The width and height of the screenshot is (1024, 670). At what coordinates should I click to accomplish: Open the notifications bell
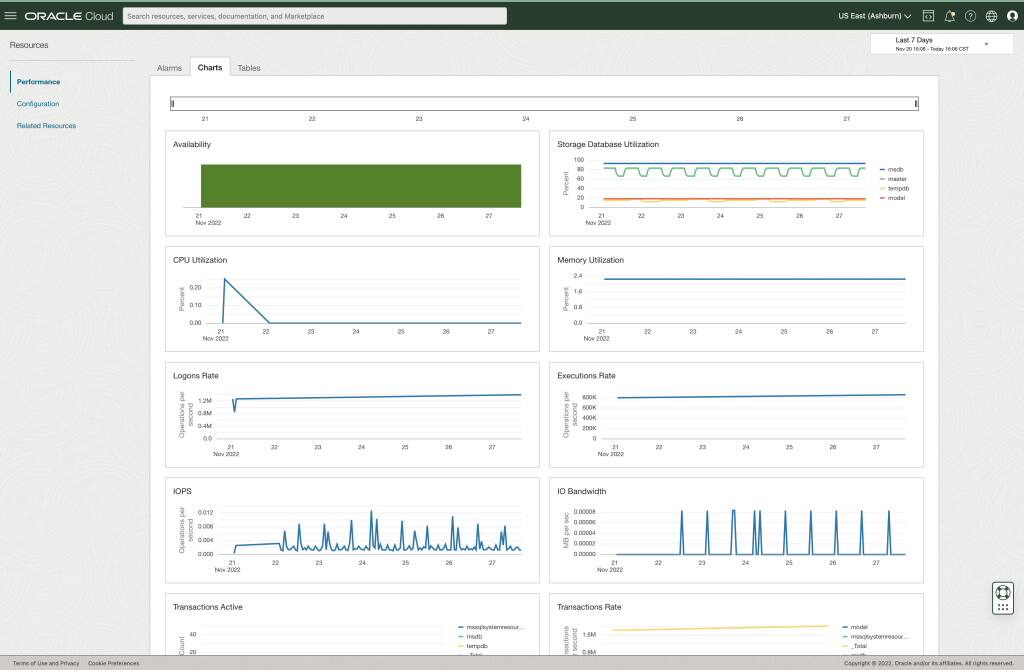click(948, 15)
